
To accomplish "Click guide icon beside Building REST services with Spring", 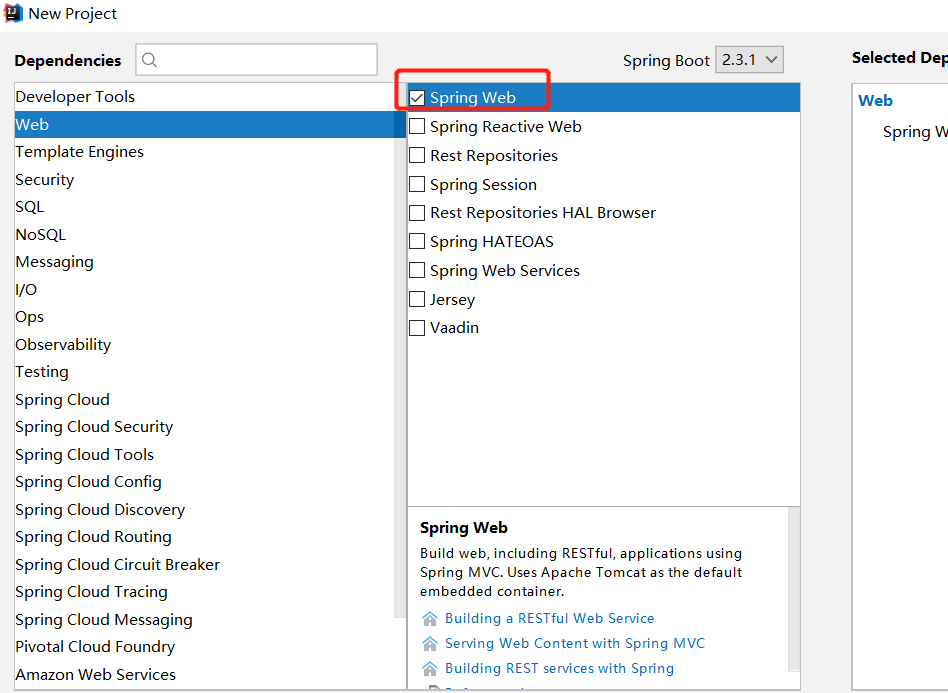I will point(430,668).
